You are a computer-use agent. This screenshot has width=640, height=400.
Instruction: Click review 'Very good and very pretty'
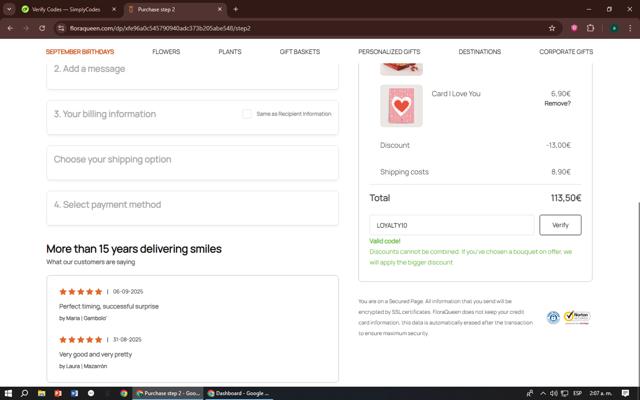point(96,354)
